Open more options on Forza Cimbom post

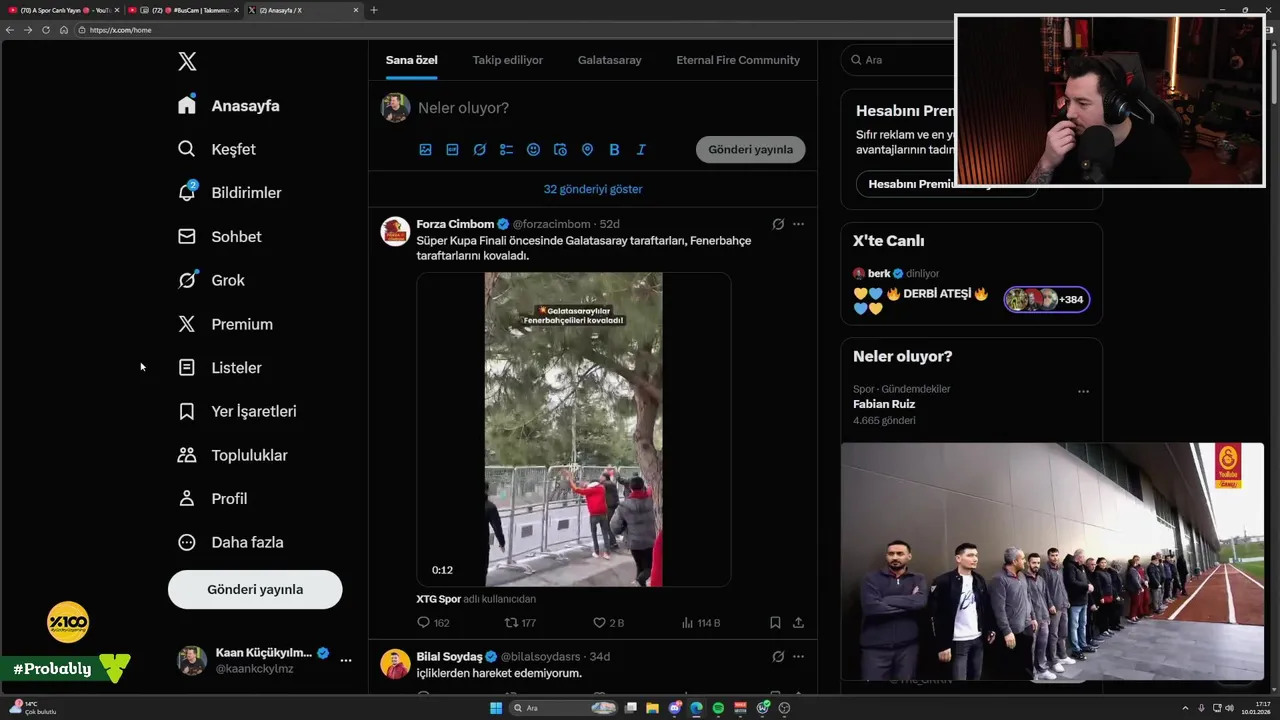pyautogui.click(x=798, y=224)
